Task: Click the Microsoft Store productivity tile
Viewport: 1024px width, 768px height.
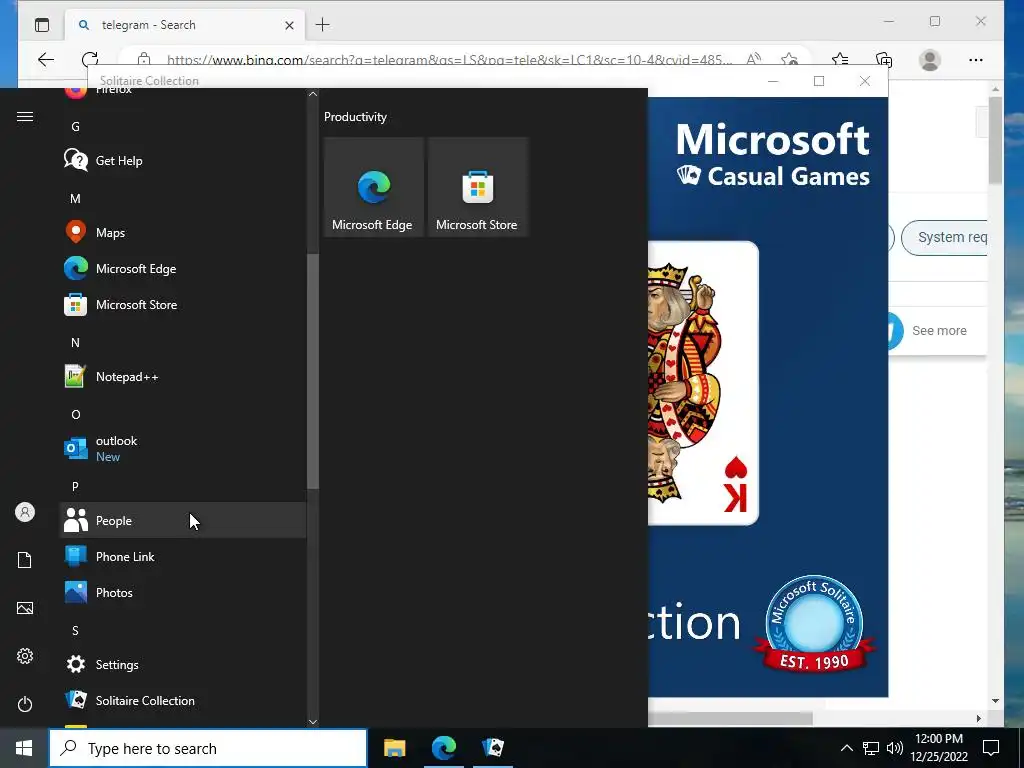Action: click(x=477, y=187)
